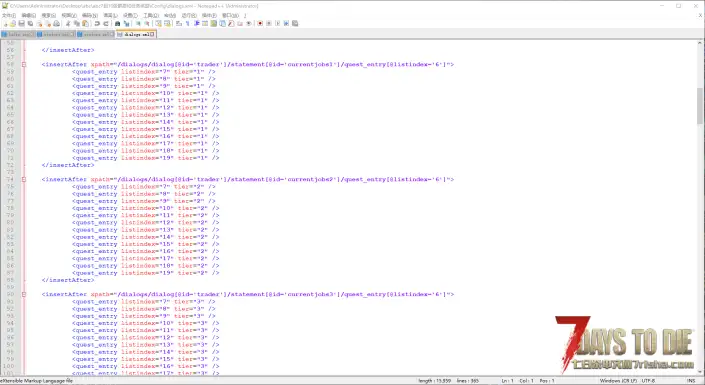Open the 工具(O) Tools menu
The width and height of the screenshot is (705, 385).
(x=151, y=15)
